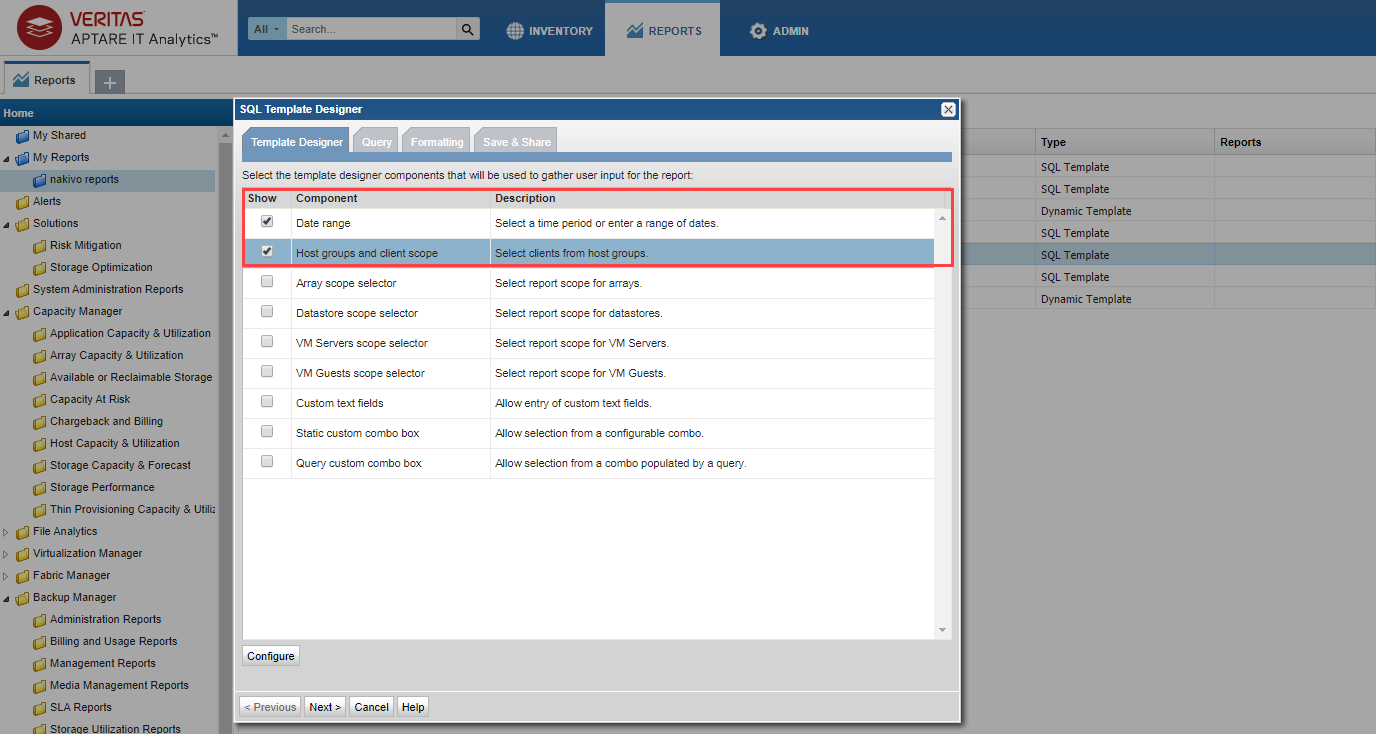This screenshot has height=734, width=1376.
Task: Click inside the search input field
Action: (x=370, y=29)
